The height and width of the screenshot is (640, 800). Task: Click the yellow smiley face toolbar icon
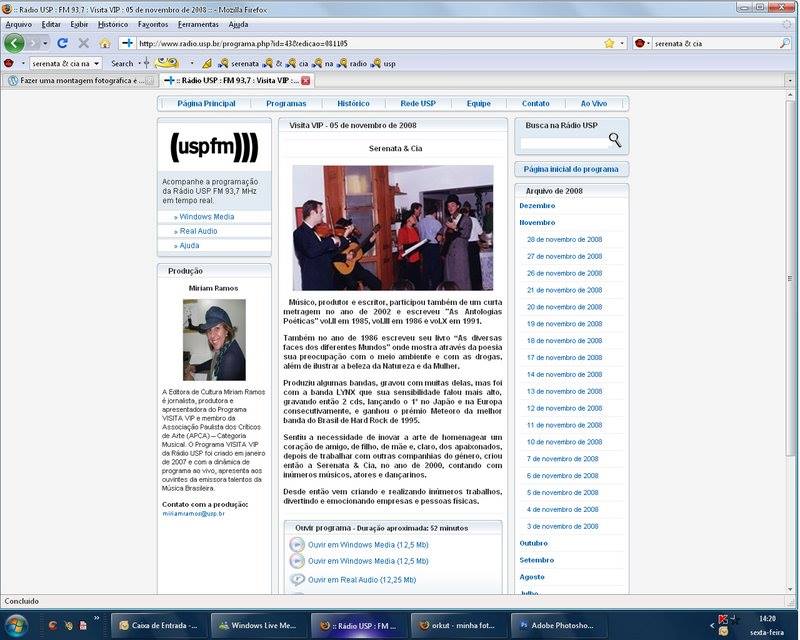(x=167, y=63)
